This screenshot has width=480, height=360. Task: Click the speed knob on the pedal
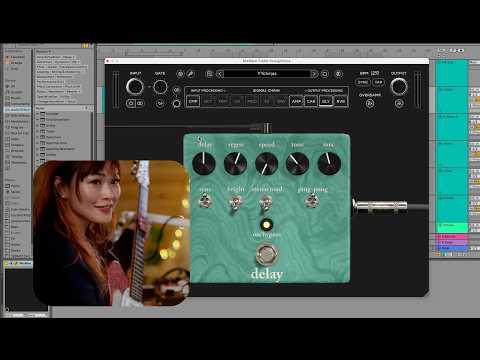point(266,164)
